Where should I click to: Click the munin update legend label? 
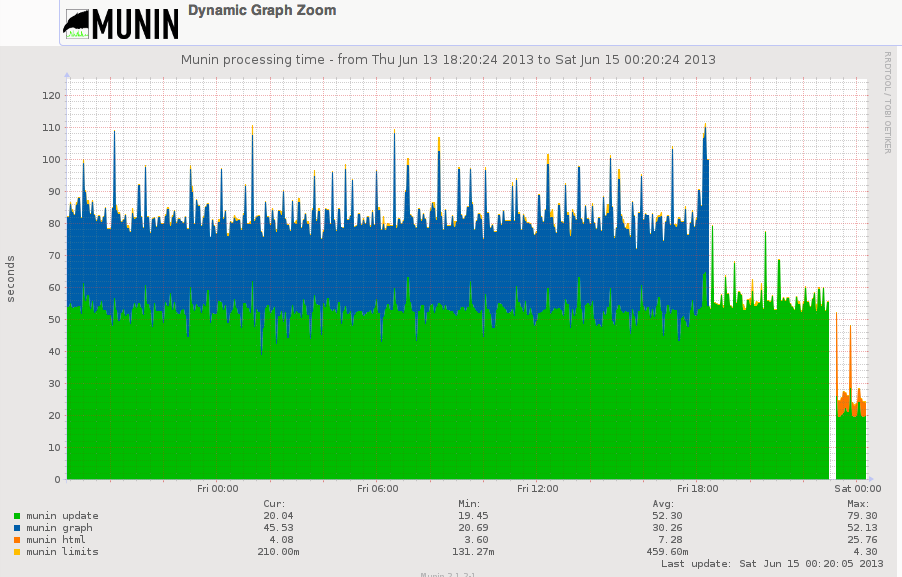(62, 516)
